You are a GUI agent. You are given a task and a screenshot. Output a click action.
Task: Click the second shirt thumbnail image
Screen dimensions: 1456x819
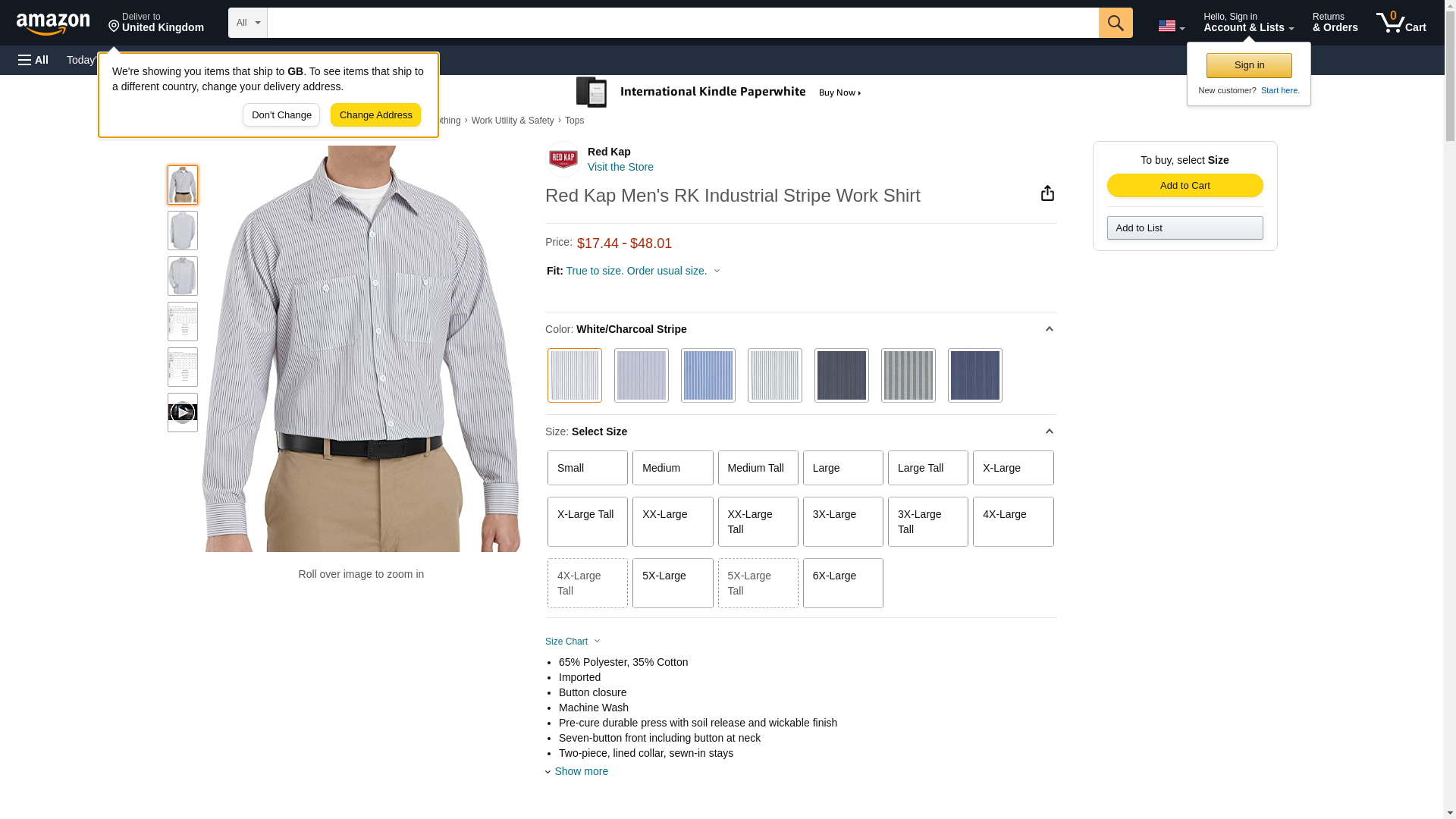pyautogui.click(x=182, y=231)
